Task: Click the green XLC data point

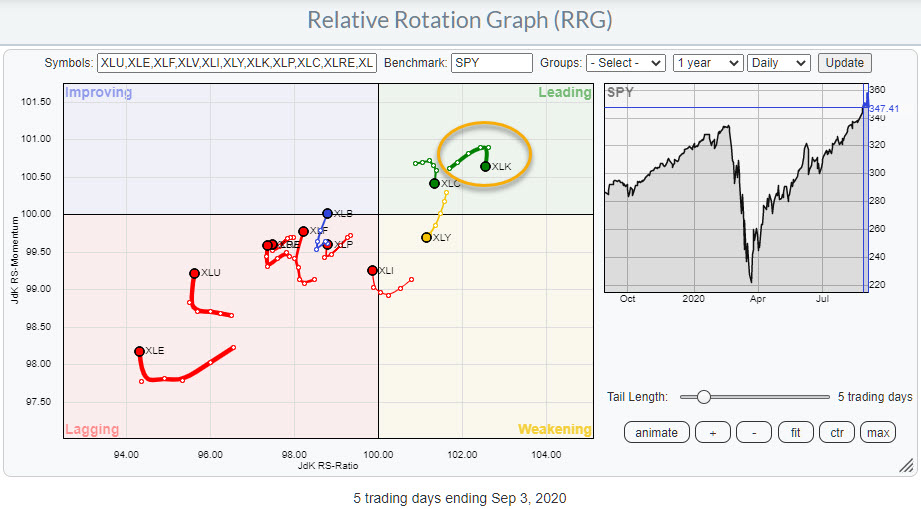Action: point(434,183)
